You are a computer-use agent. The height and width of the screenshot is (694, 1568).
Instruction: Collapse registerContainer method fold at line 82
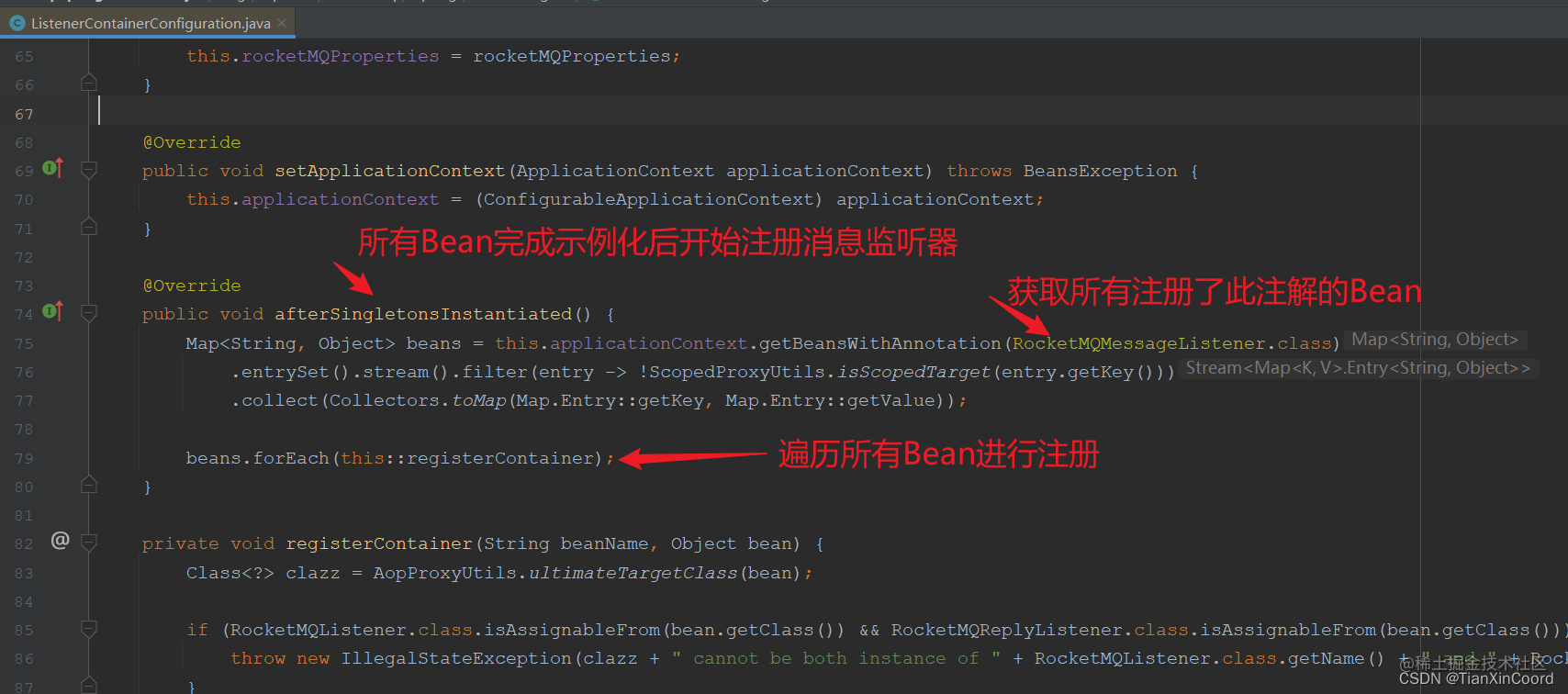pyautogui.click(x=89, y=543)
